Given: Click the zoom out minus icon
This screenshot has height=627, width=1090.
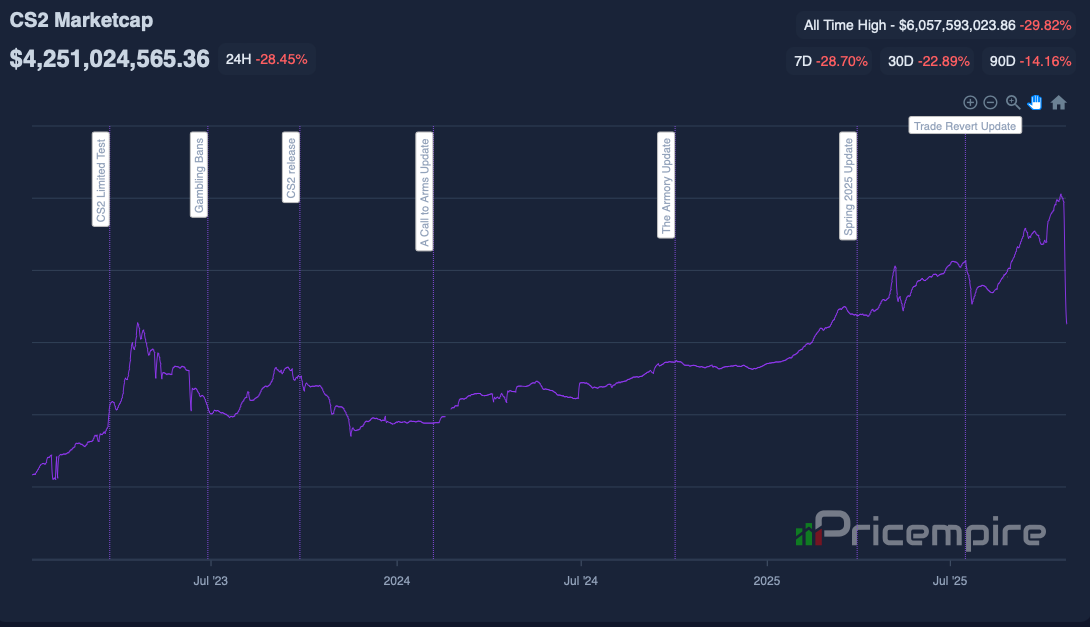Looking at the screenshot, I should click(x=990, y=102).
